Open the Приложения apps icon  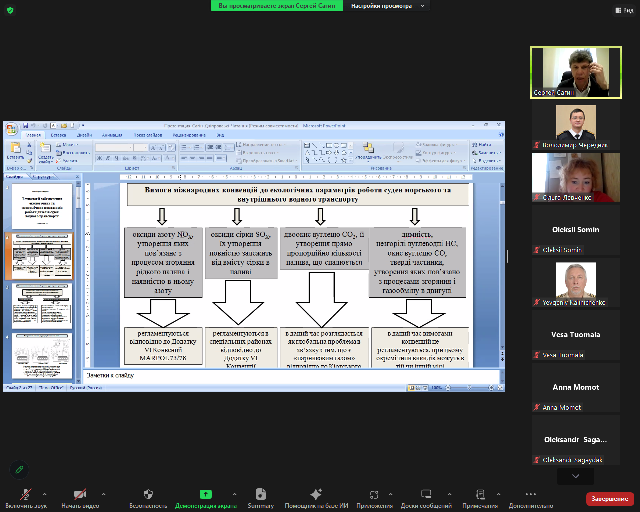pos(373,494)
